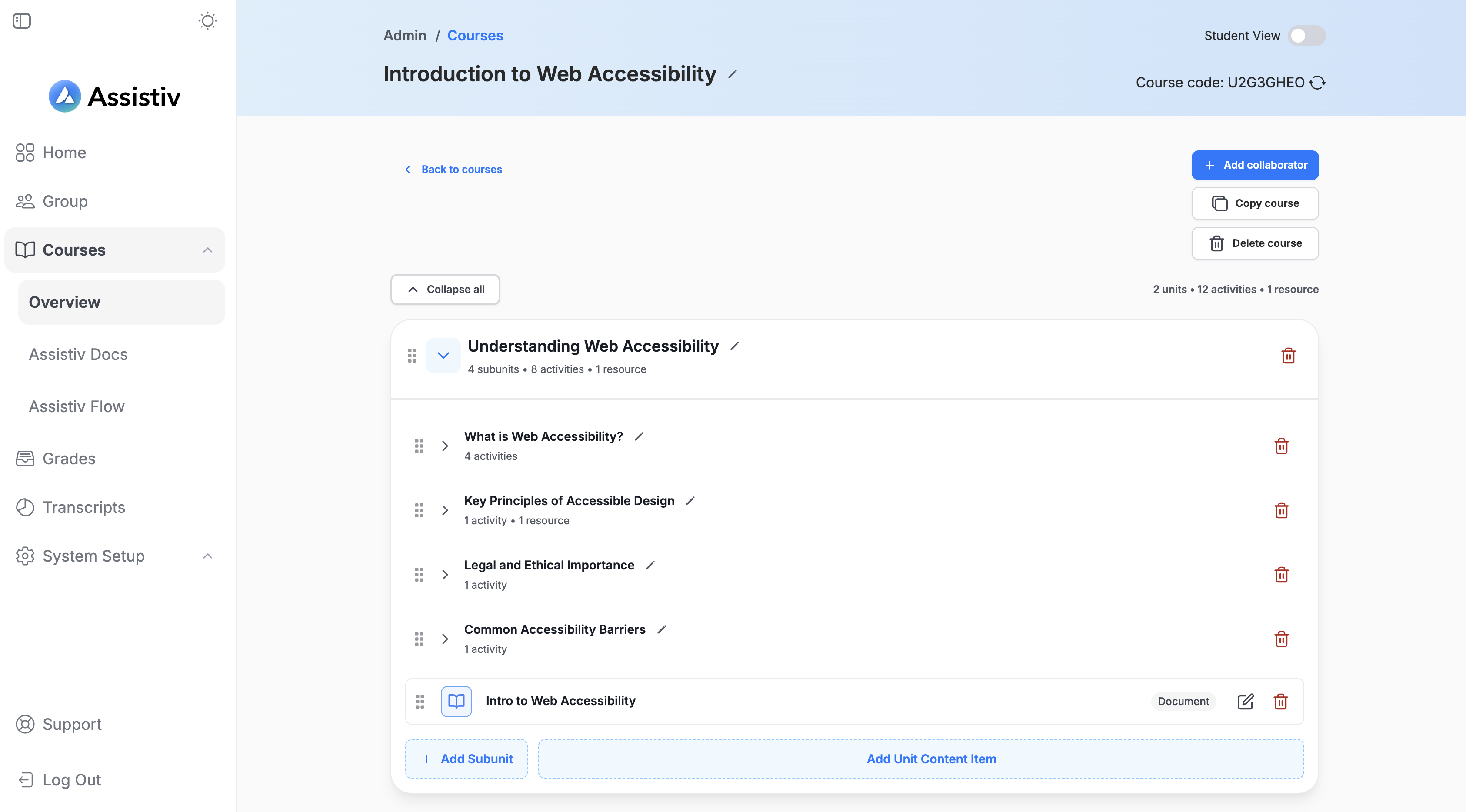Delete the Understanding Web Accessibility unit
The image size is (1466, 812).
click(x=1288, y=356)
